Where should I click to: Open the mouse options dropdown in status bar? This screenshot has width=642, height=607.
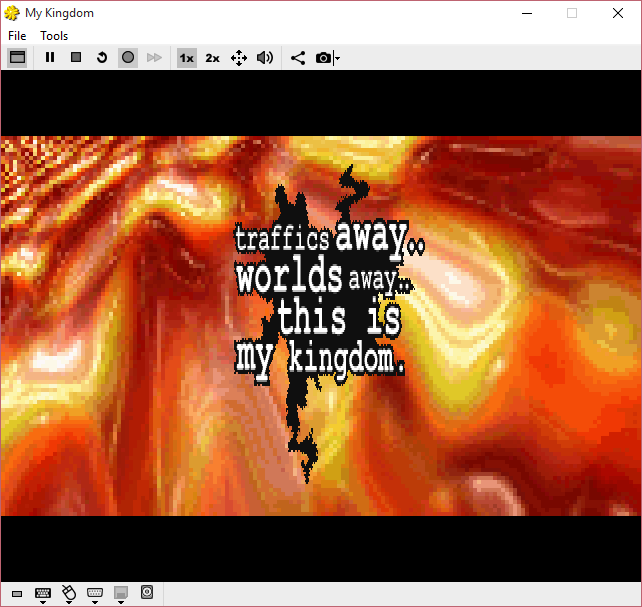point(69,594)
